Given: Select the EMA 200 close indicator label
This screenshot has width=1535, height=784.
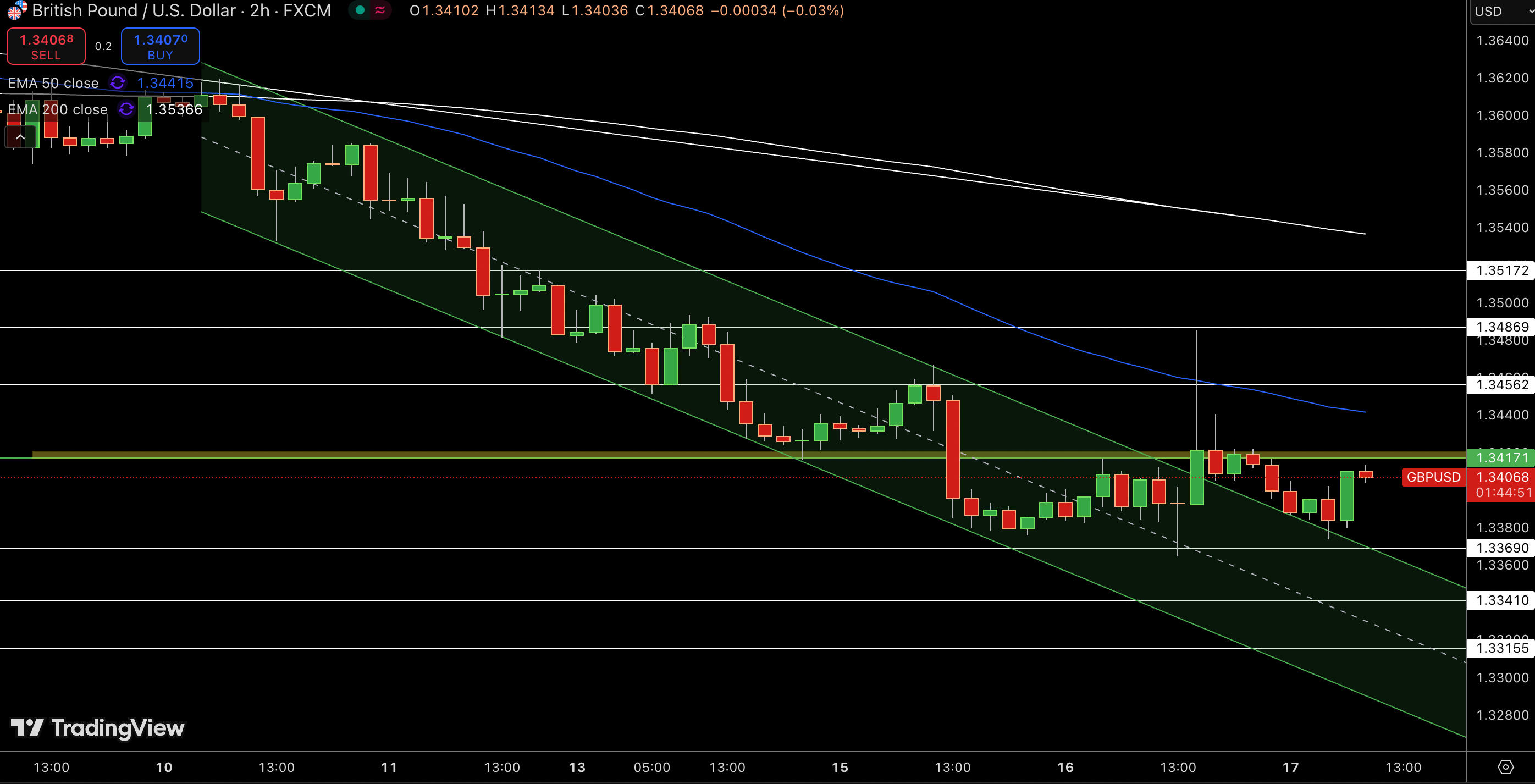Looking at the screenshot, I should point(58,109).
